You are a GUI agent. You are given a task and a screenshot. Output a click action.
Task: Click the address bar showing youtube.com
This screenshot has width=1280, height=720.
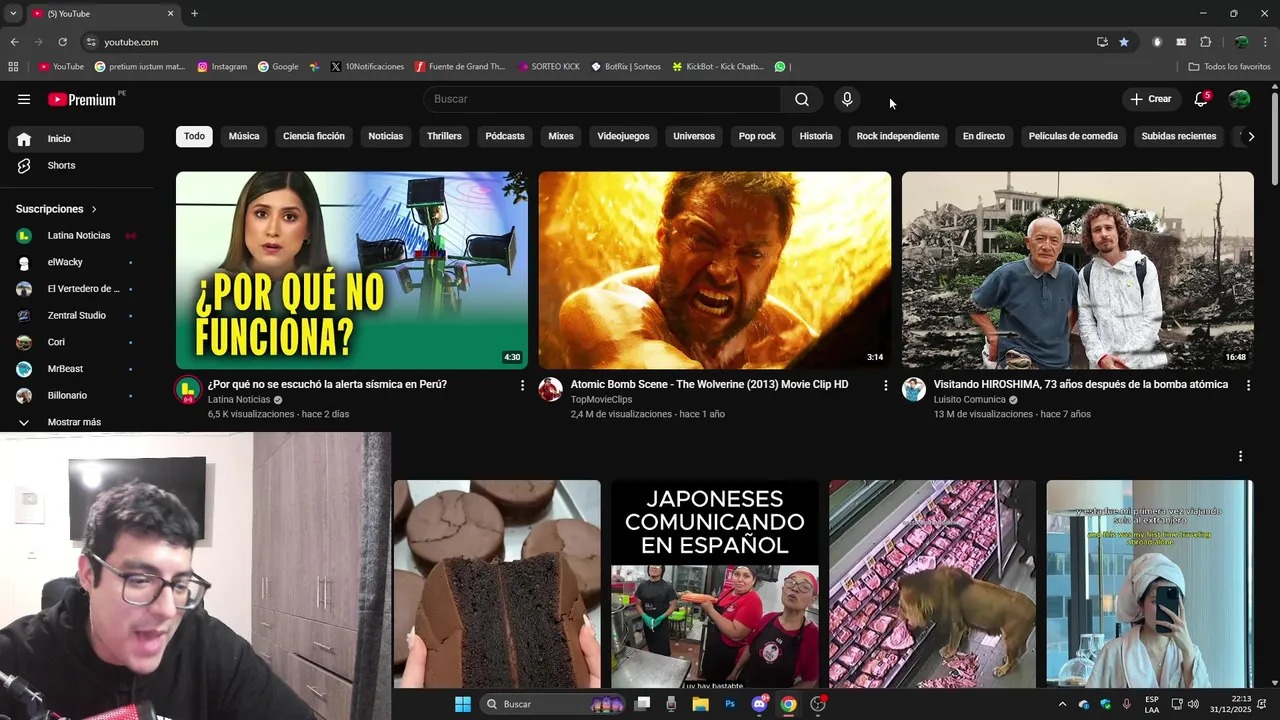[590, 42]
